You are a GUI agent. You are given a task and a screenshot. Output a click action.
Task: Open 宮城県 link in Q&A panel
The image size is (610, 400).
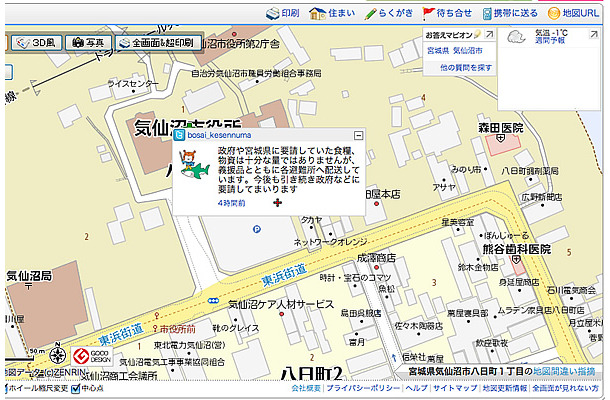point(438,51)
